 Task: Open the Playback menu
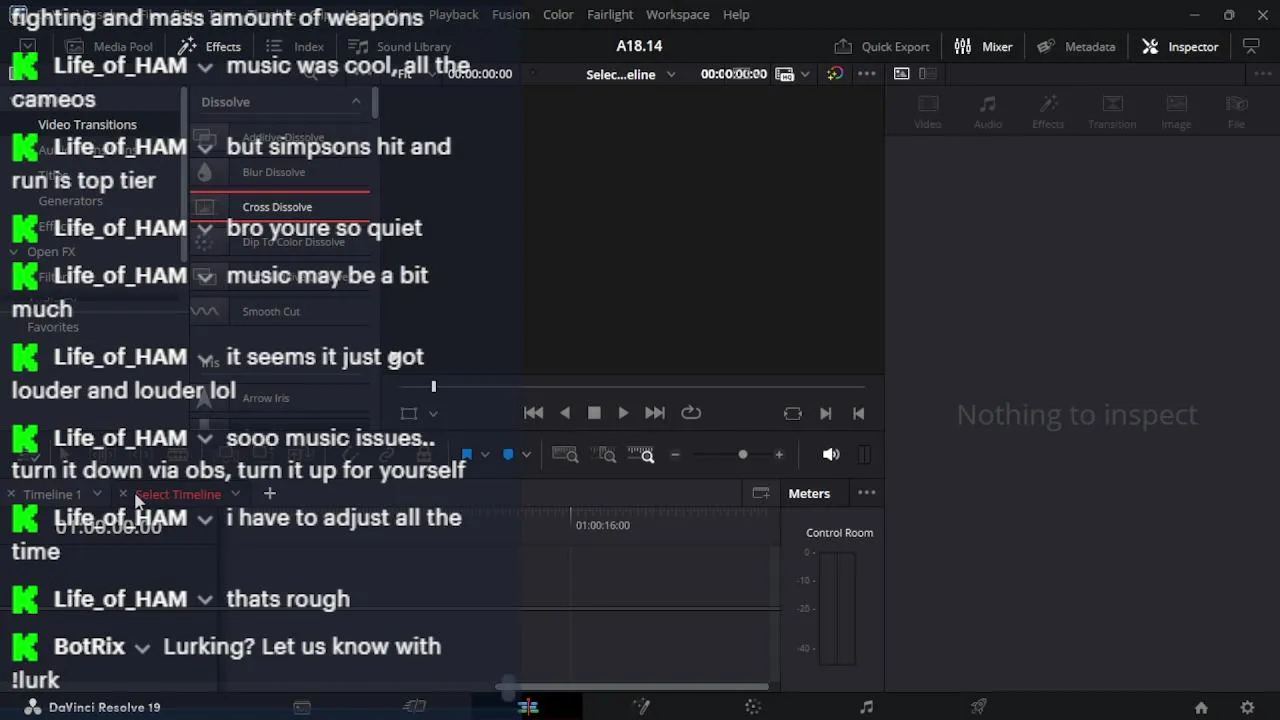453,14
